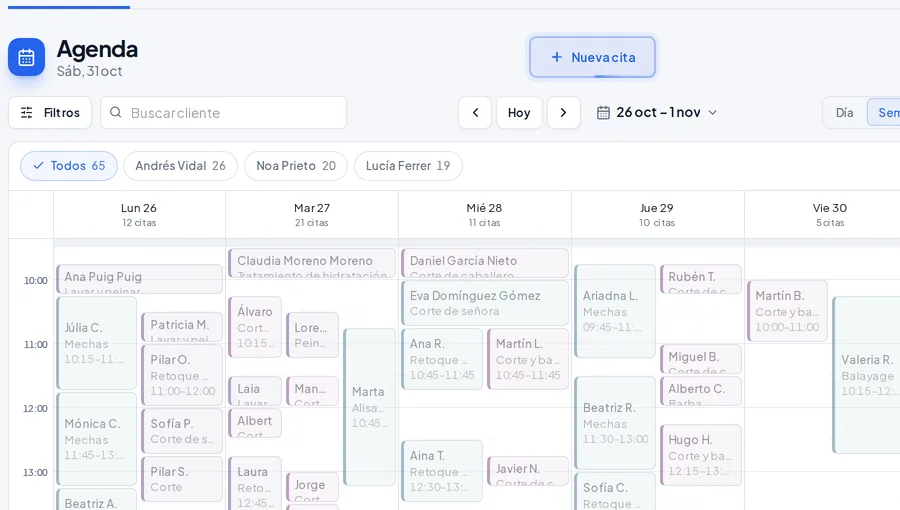Select the Mar 27 day header

pos(312,215)
